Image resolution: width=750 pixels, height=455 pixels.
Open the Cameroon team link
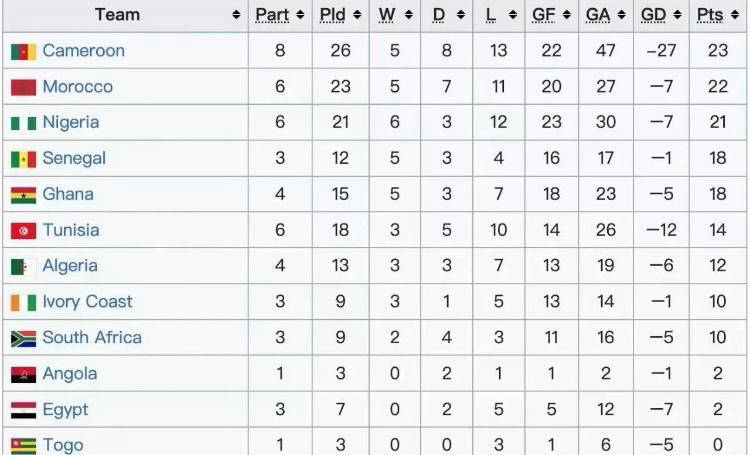83,51
